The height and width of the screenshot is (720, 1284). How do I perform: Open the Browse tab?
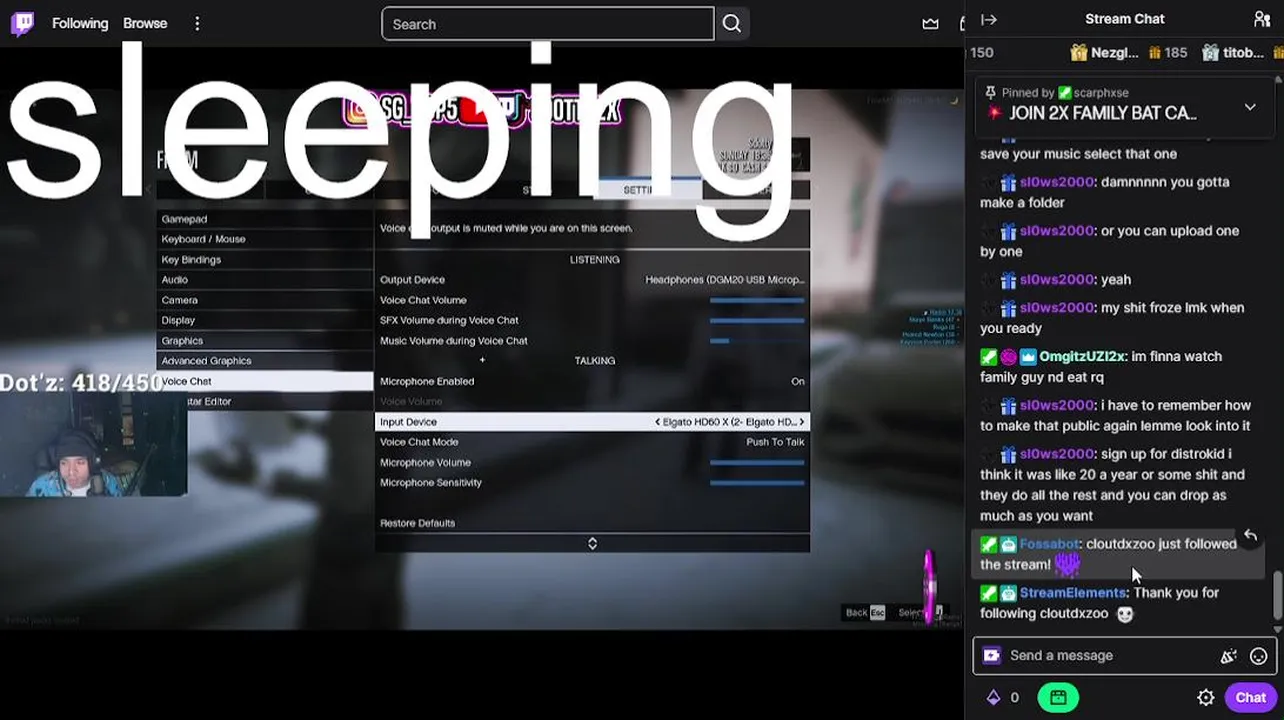coord(145,23)
